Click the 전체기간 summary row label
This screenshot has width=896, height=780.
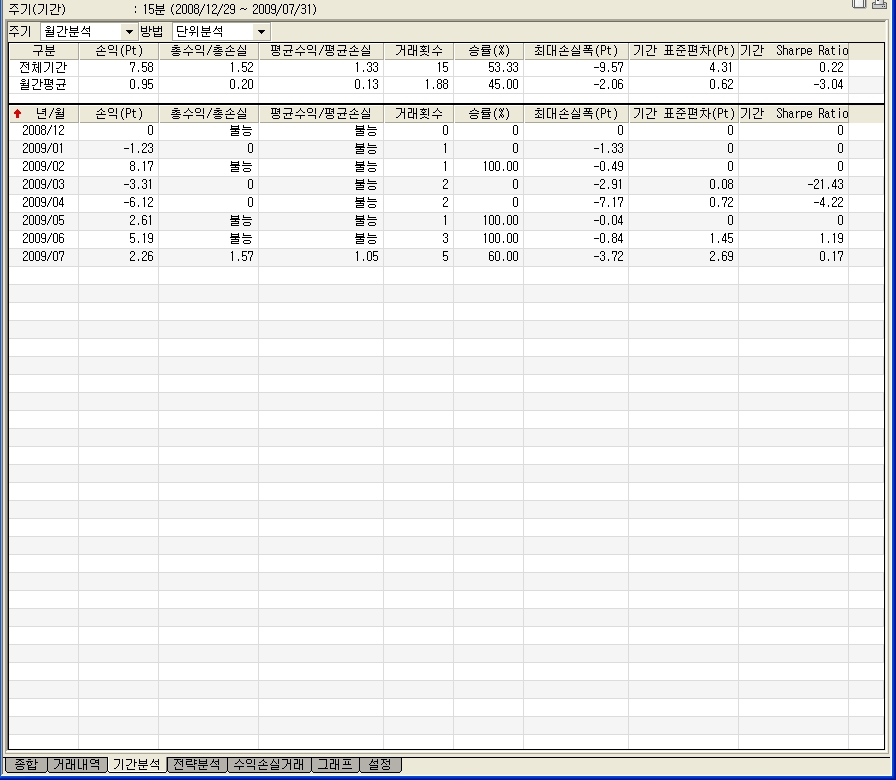tap(43, 67)
